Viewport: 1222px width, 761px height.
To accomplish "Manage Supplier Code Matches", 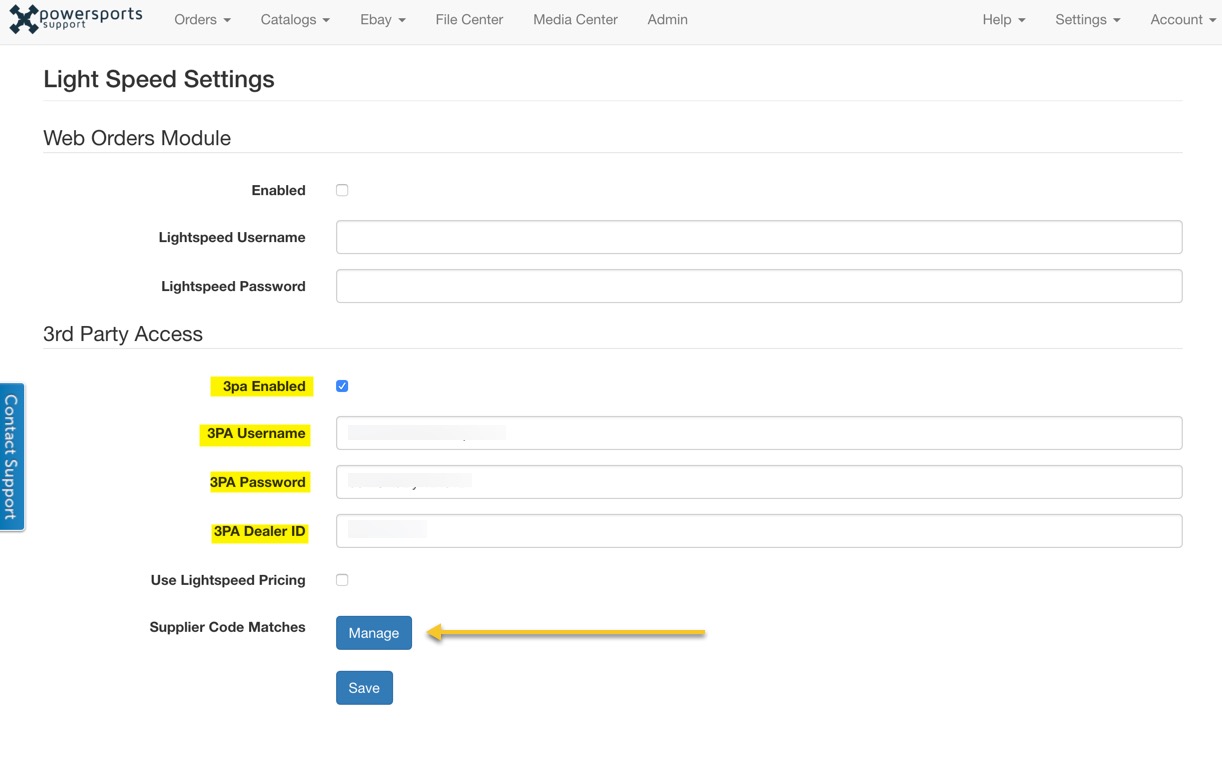I will [x=374, y=633].
